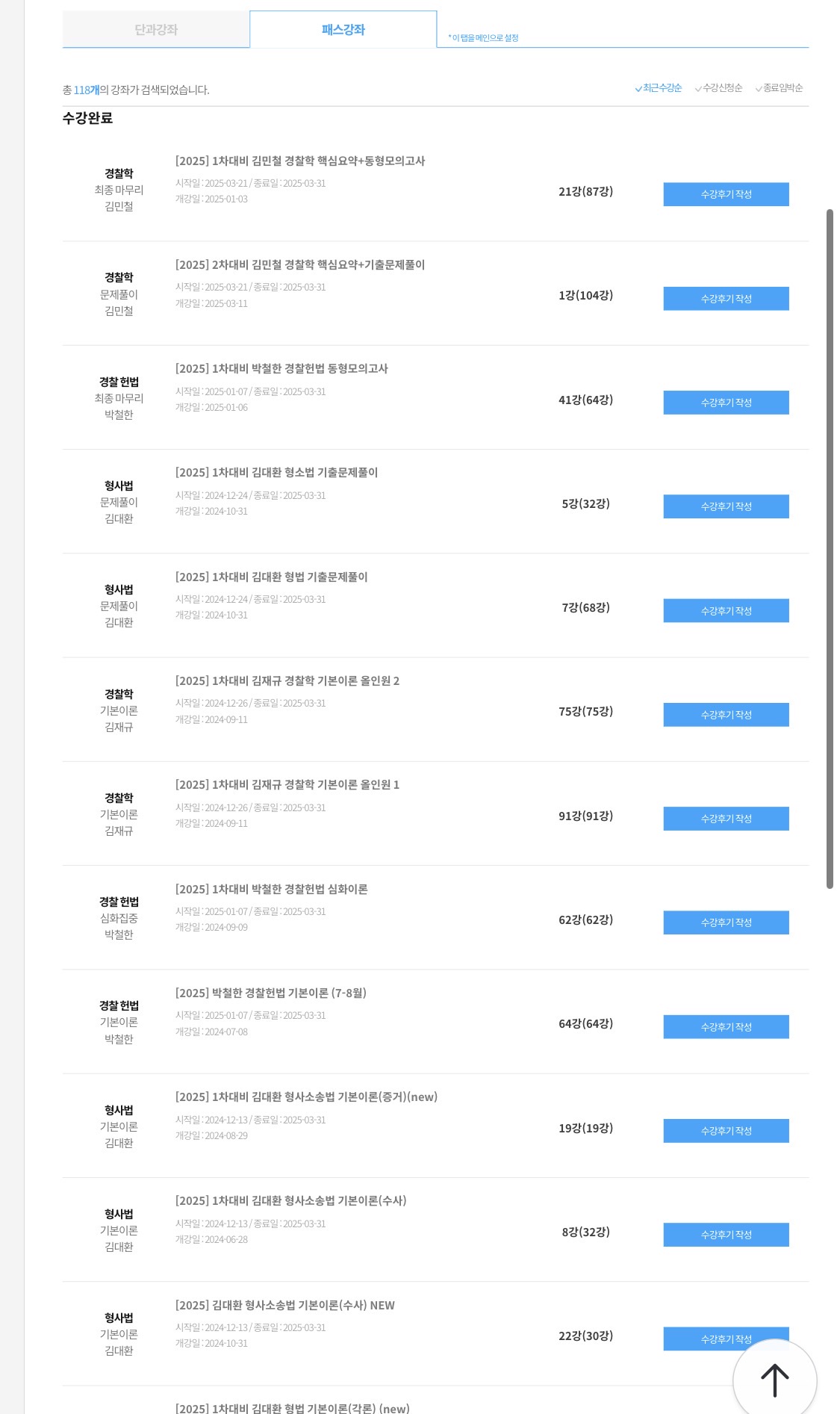The height and width of the screenshot is (1414, 840).
Task: Open the 김대환 형사소송법 기본이론(수사) NEW course title
Action: 285,1306
